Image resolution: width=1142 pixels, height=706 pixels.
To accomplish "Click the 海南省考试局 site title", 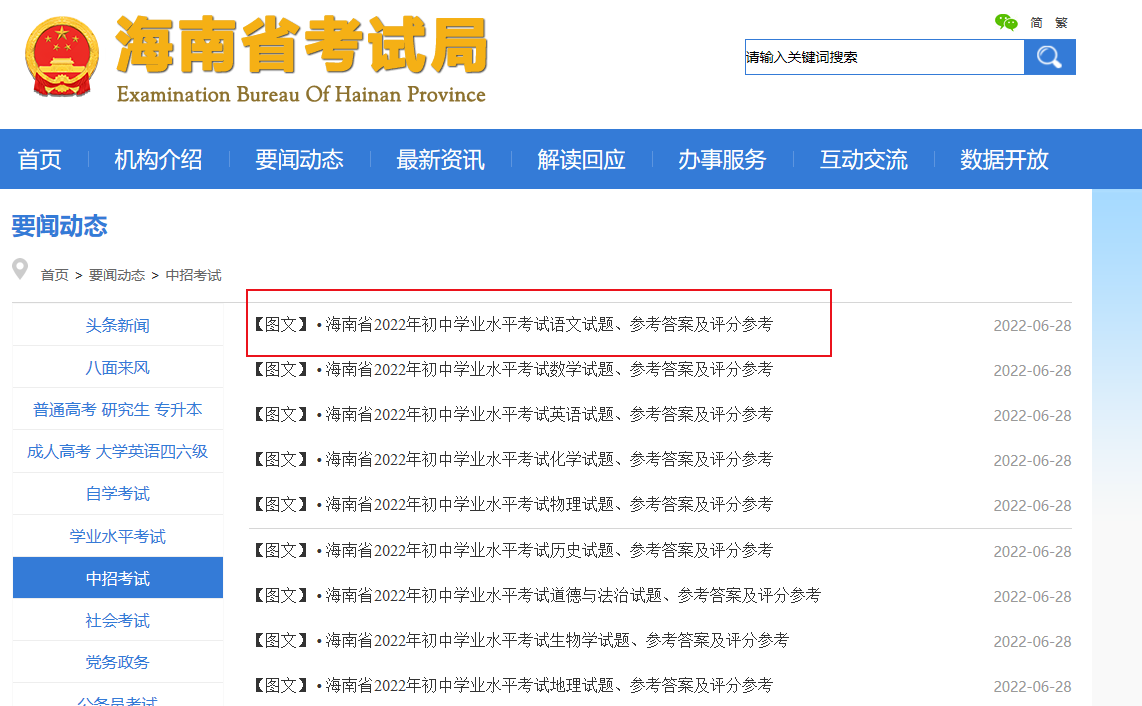I will tap(302, 45).
